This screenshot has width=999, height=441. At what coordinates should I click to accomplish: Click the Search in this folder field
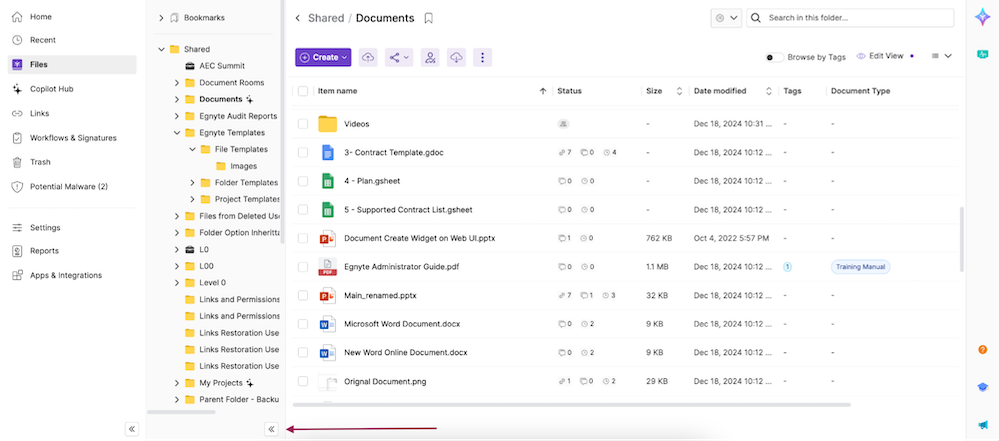tap(850, 18)
